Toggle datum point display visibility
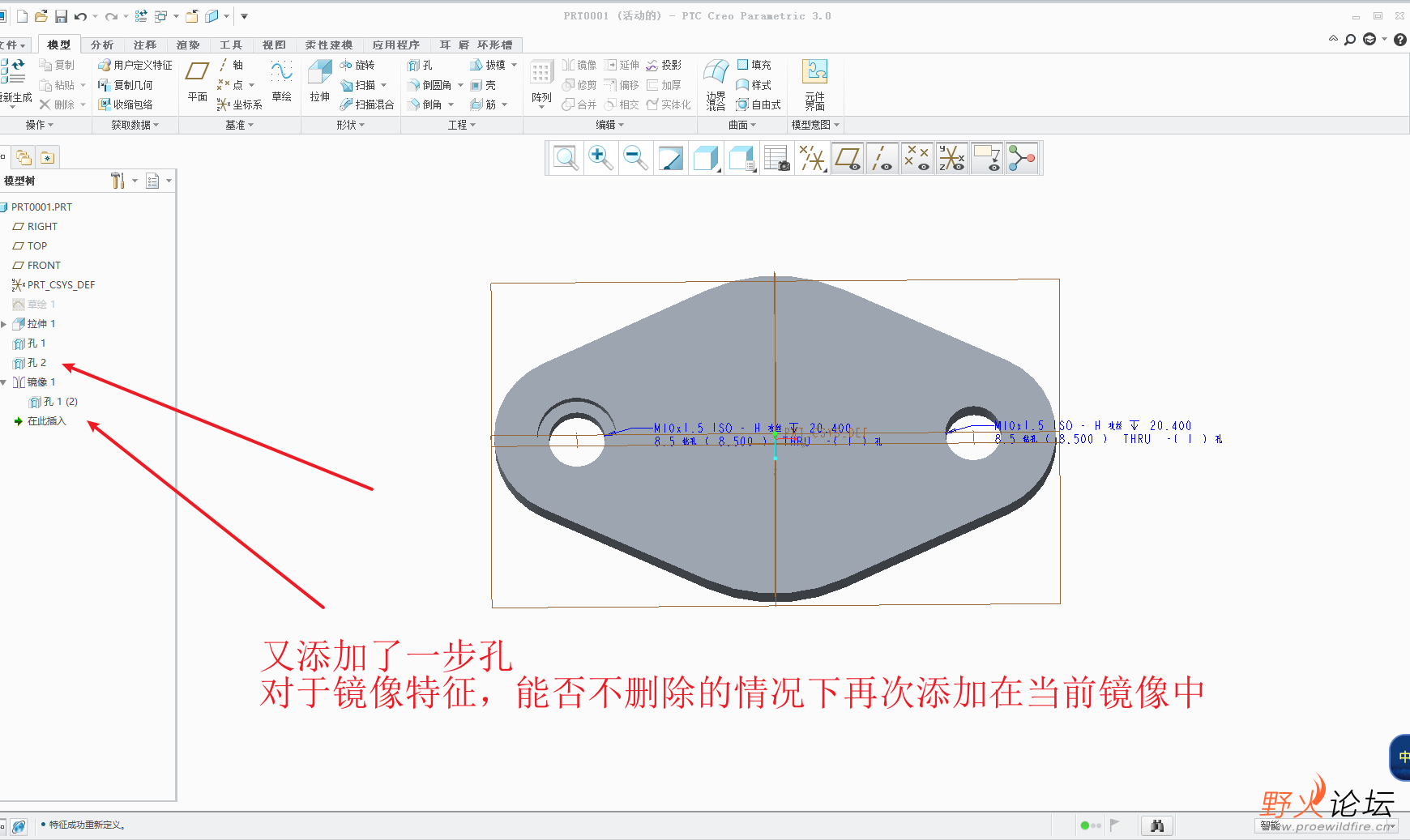 click(x=916, y=157)
